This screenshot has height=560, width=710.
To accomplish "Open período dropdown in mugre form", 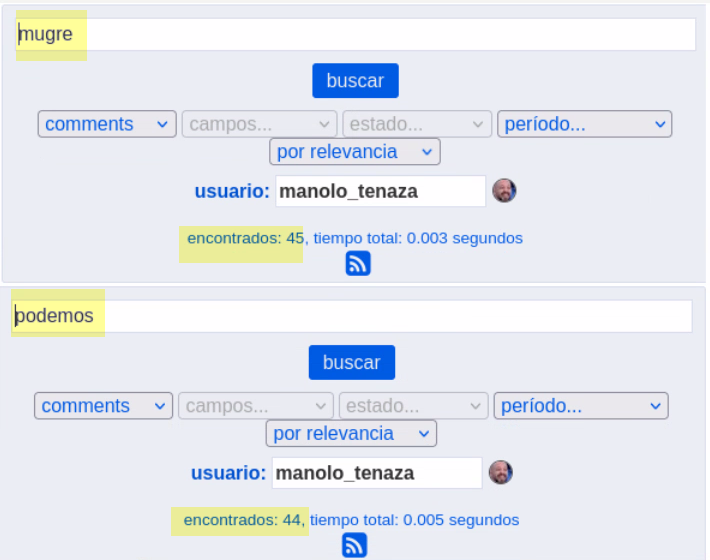I will coord(585,124).
